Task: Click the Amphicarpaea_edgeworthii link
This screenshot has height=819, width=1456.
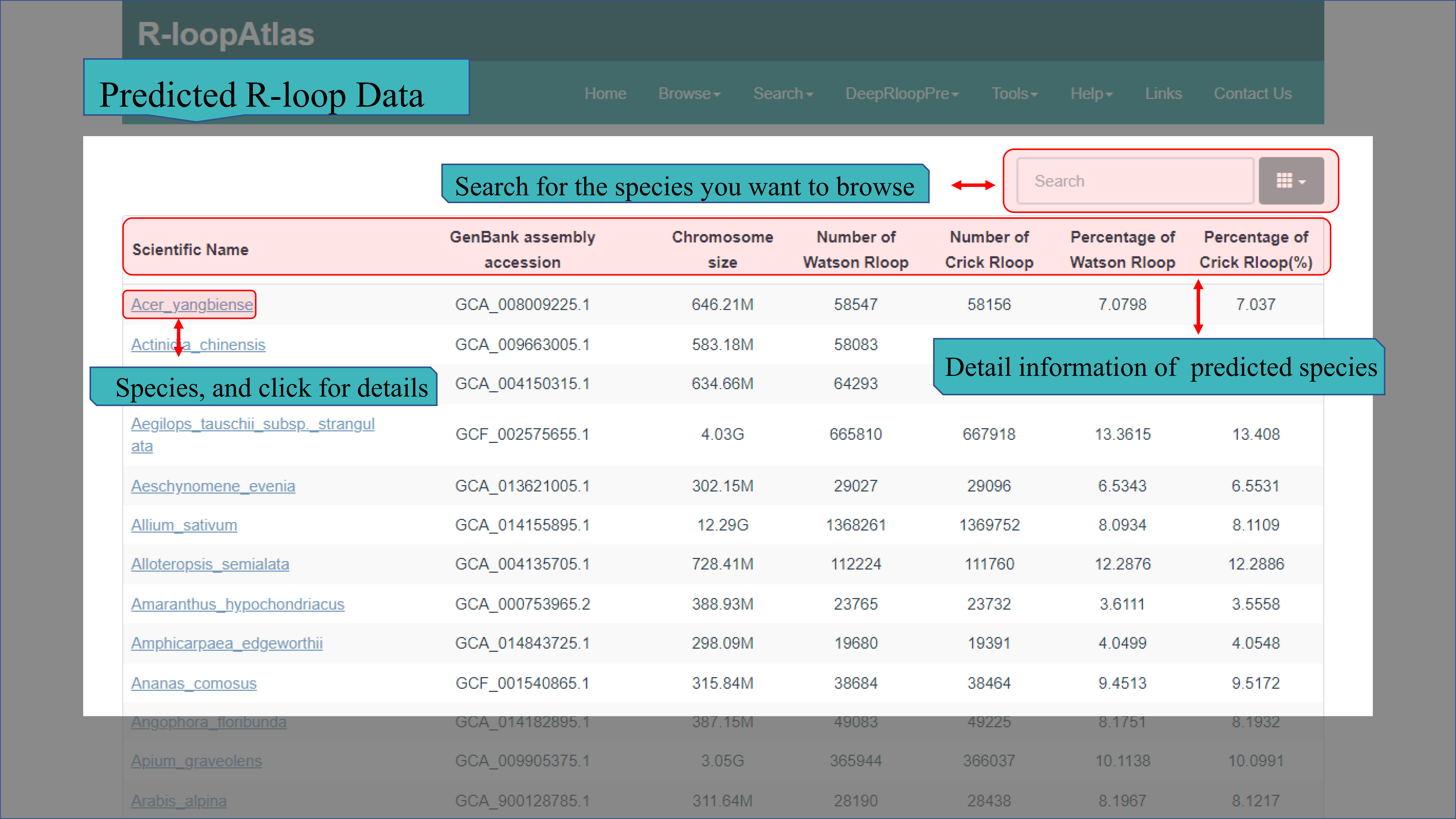Action: (227, 643)
